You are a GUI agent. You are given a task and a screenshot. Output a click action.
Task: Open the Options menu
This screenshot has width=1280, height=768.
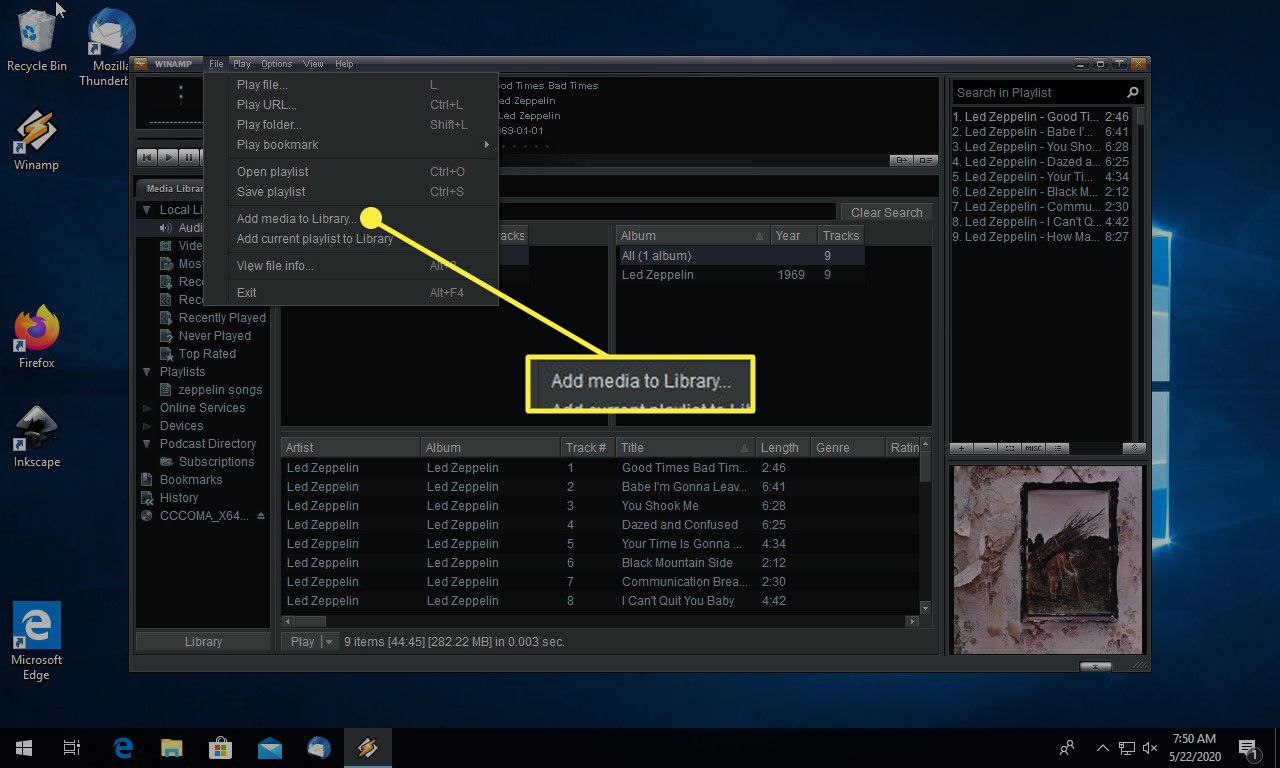(x=277, y=64)
